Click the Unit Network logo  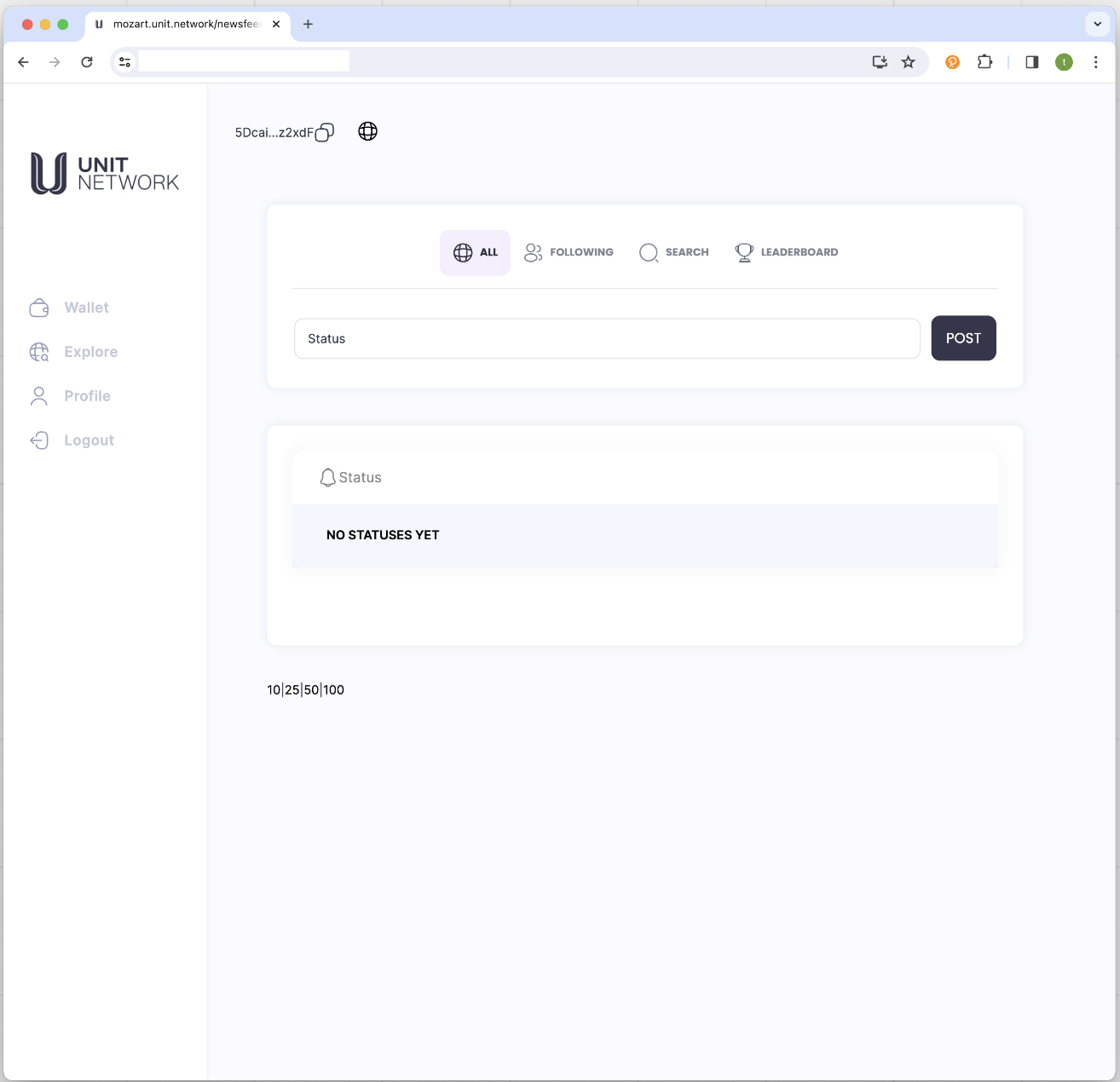[105, 174]
